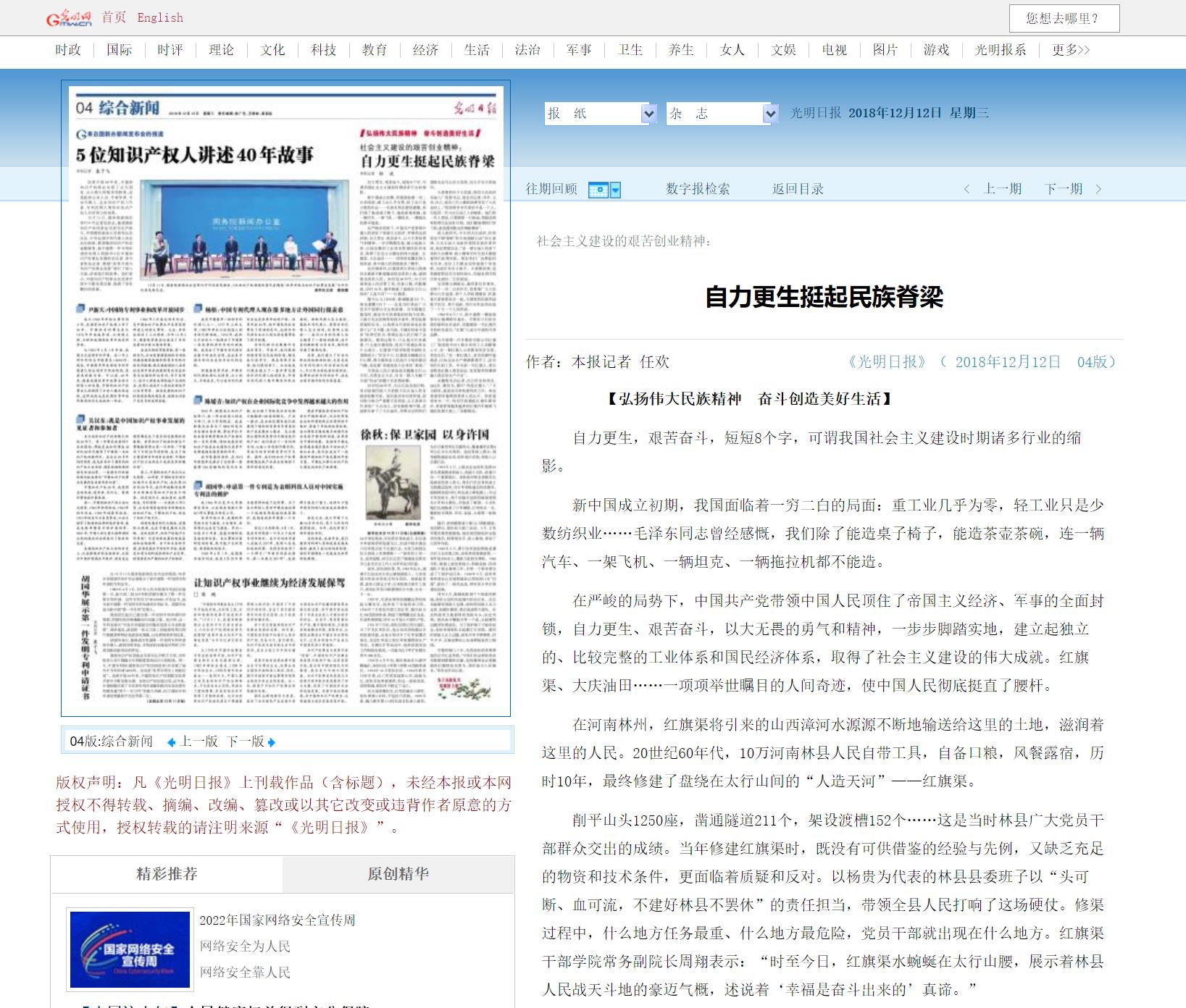The height and width of the screenshot is (1008, 1186).
Task: Expand the small arrow next to calendar icon
Action: [617, 188]
